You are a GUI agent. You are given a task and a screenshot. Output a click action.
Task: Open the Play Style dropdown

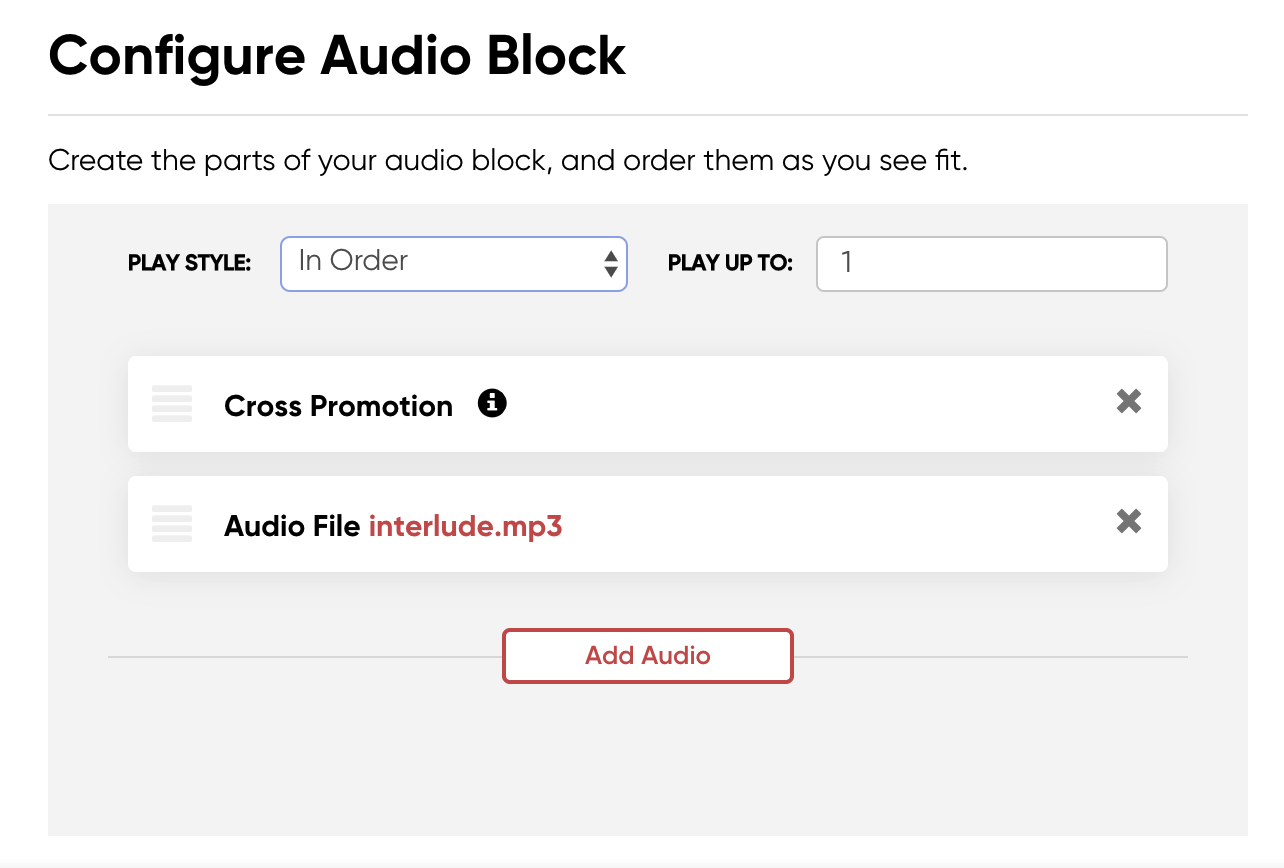click(453, 264)
